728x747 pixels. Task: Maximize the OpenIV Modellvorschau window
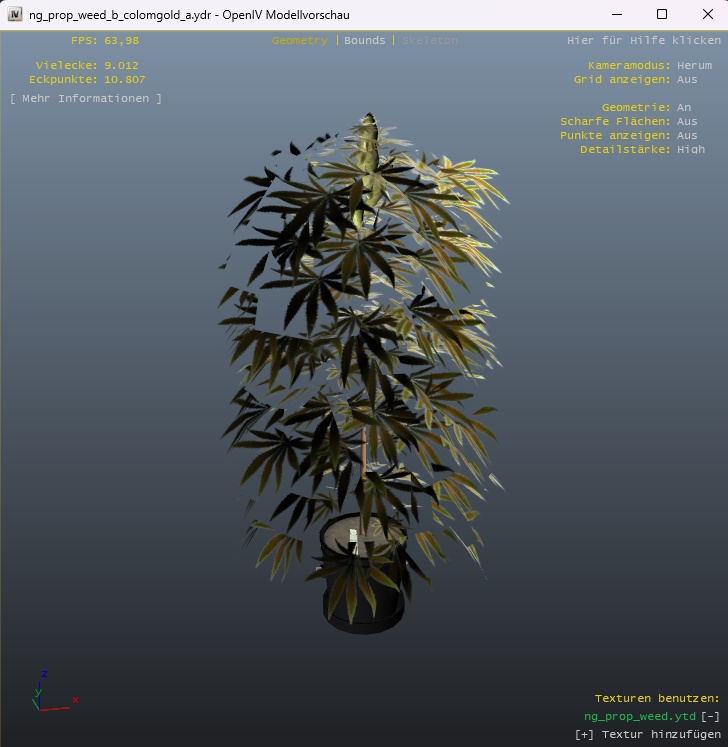click(662, 14)
